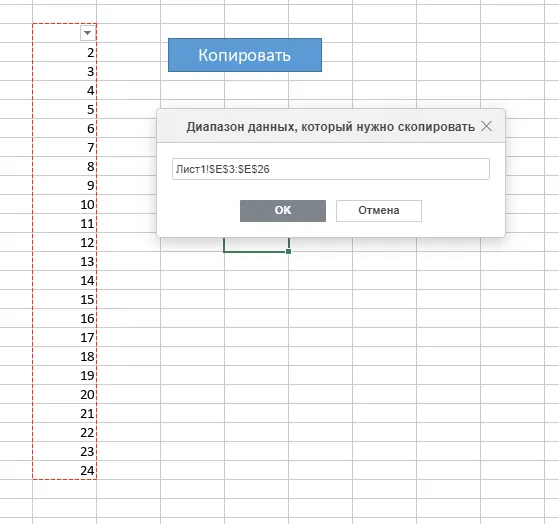Click the fill handle of the active cell
The image size is (559, 524).
click(288, 251)
